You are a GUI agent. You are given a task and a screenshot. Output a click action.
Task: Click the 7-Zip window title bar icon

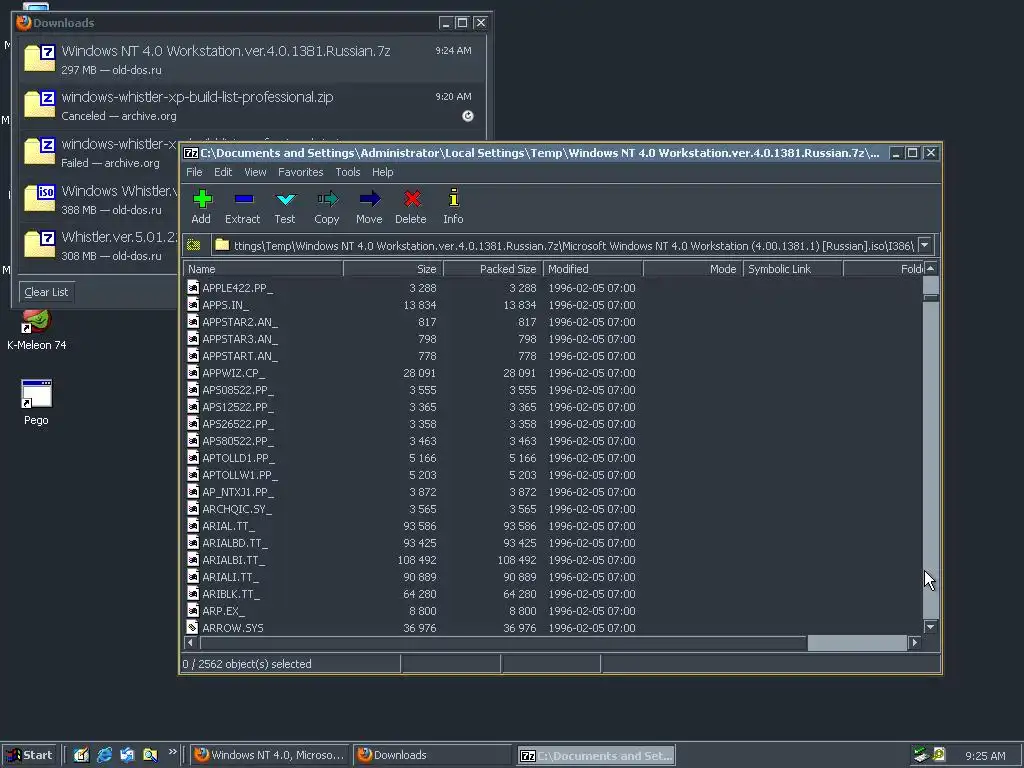(191, 153)
